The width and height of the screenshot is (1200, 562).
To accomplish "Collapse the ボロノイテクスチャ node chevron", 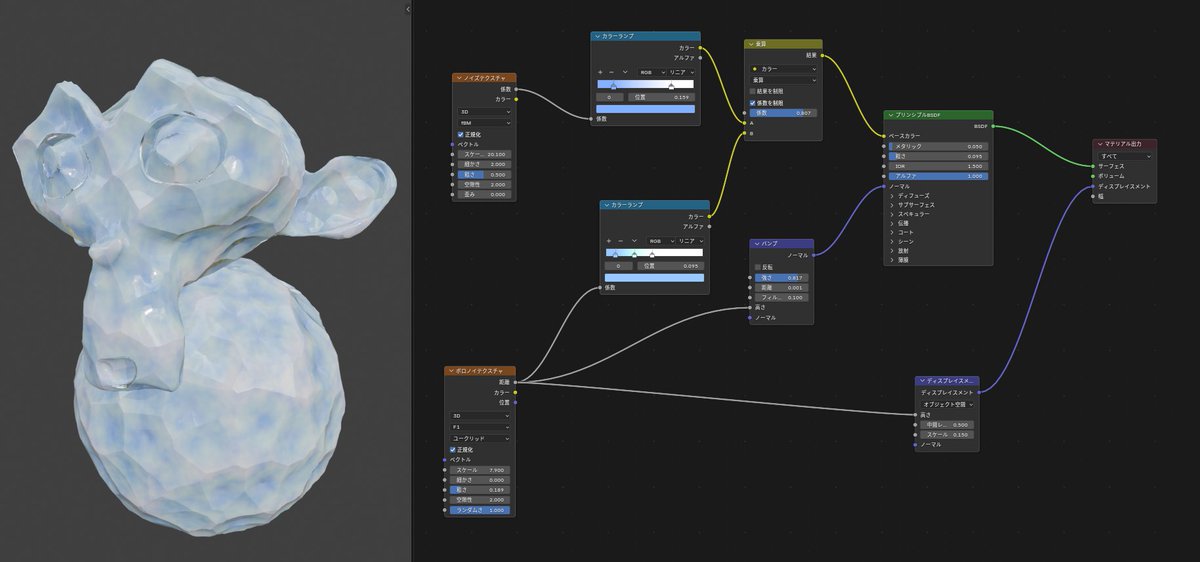I will coord(451,371).
